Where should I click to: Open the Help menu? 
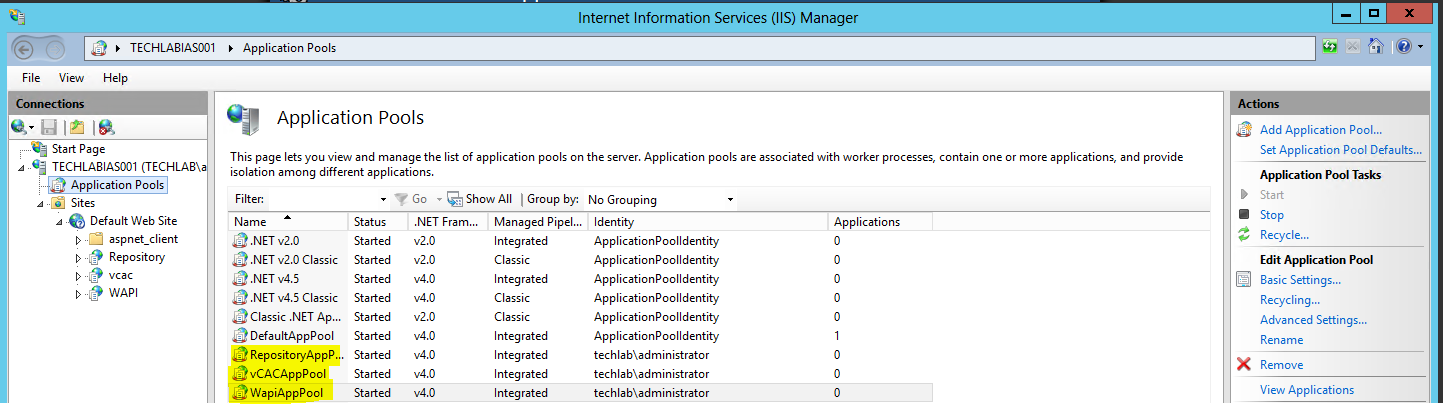point(115,77)
